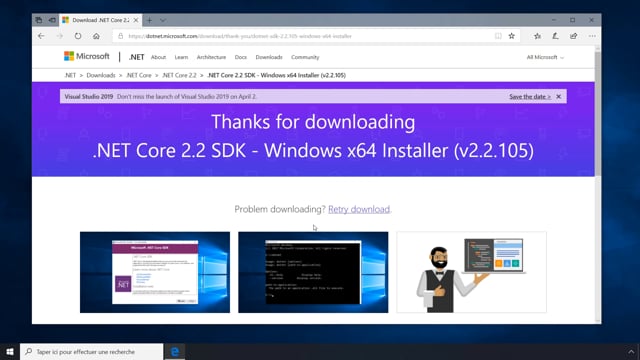
Task: Open the About menu item
Action: click(x=158, y=57)
